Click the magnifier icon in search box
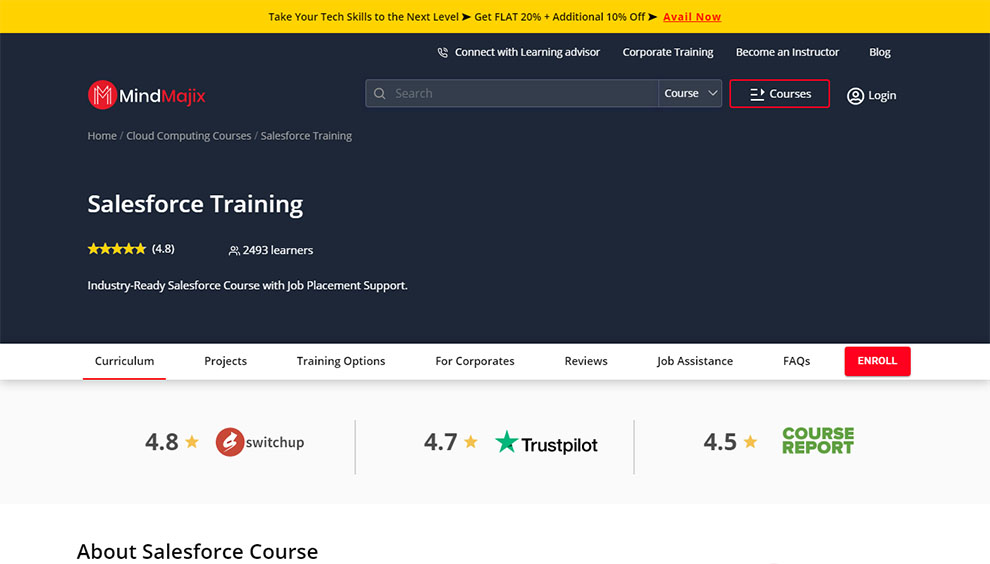 pyautogui.click(x=379, y=93)
